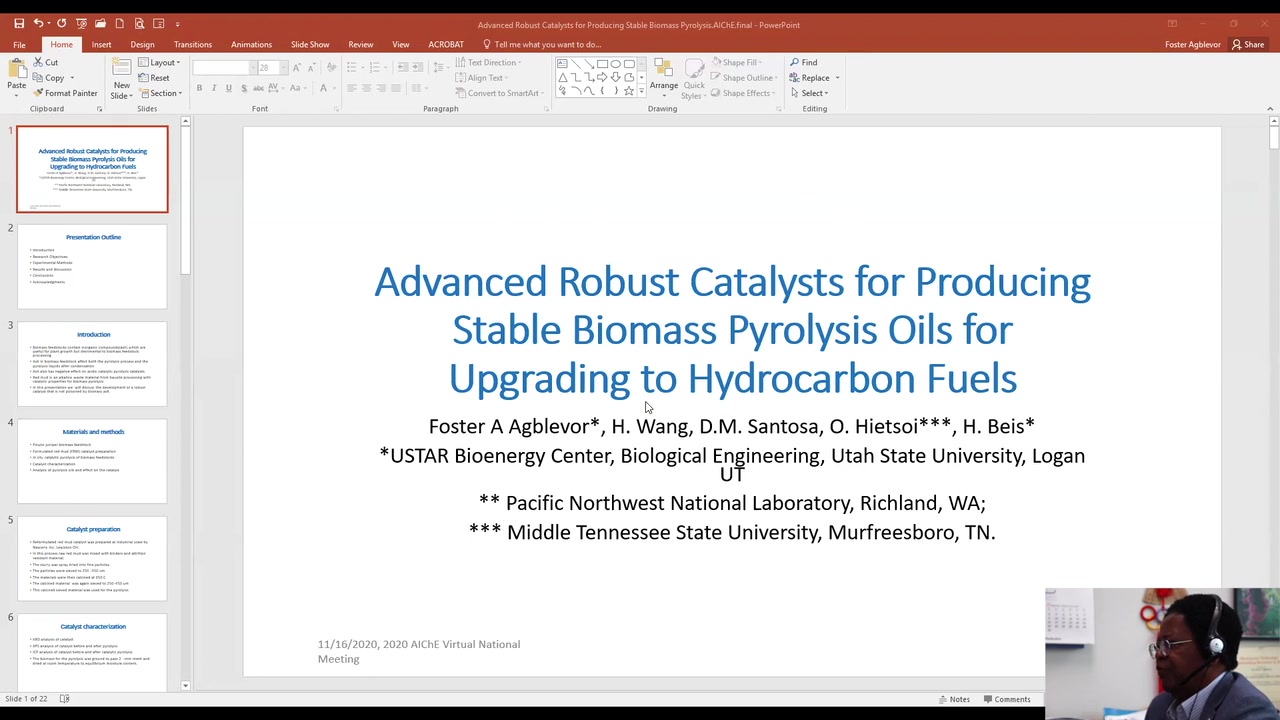Click the Cut scissors icon

[45, 62]
